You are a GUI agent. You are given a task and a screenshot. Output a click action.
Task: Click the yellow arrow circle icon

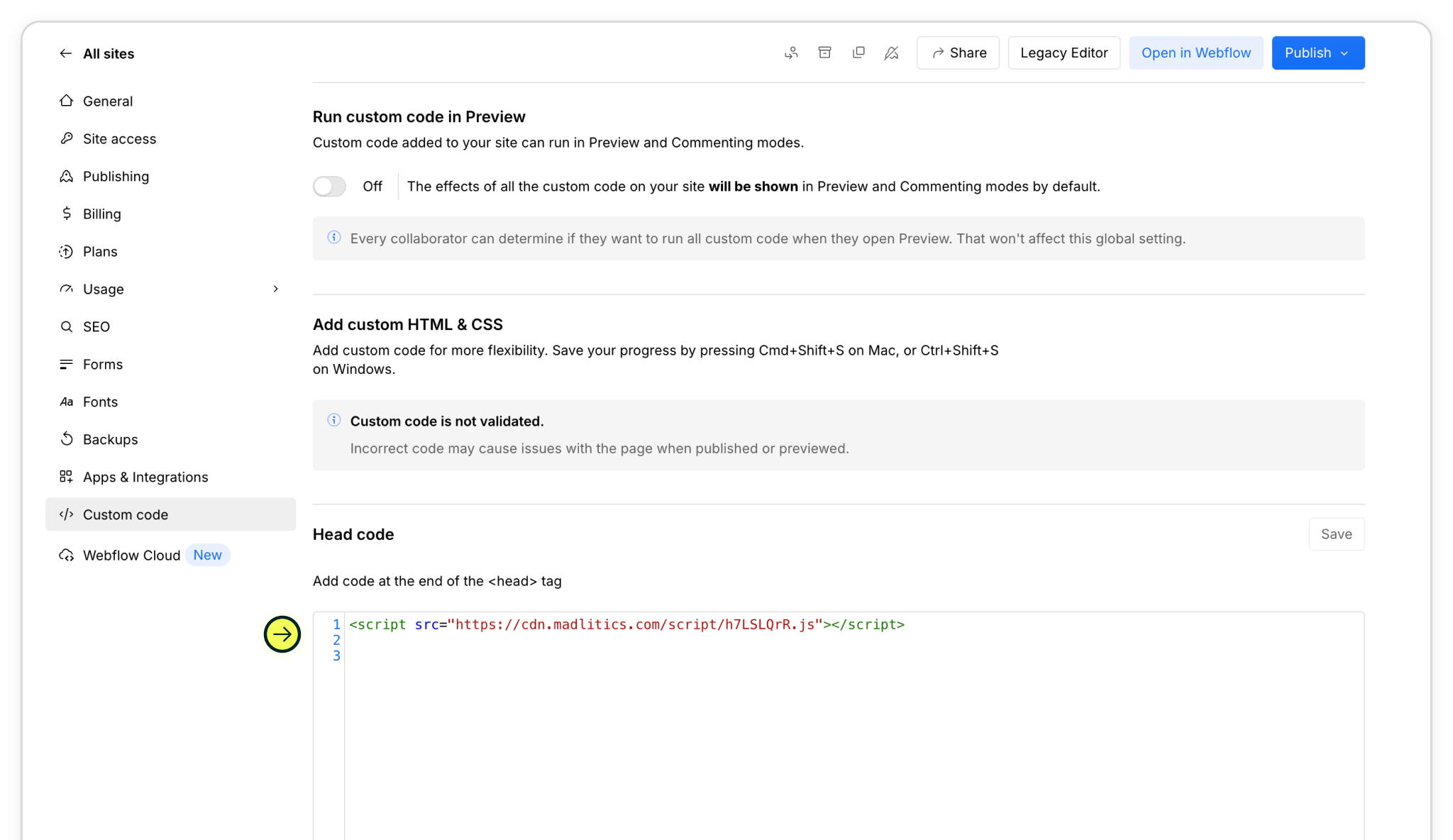pos(282,634)
